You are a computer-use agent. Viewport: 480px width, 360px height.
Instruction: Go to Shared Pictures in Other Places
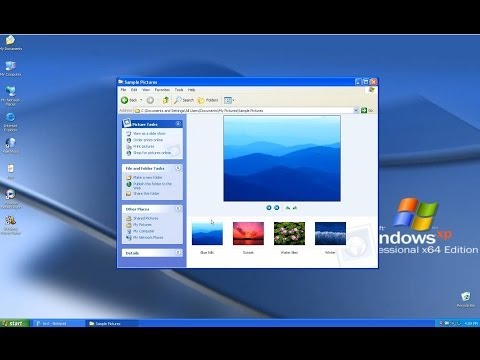142,218
